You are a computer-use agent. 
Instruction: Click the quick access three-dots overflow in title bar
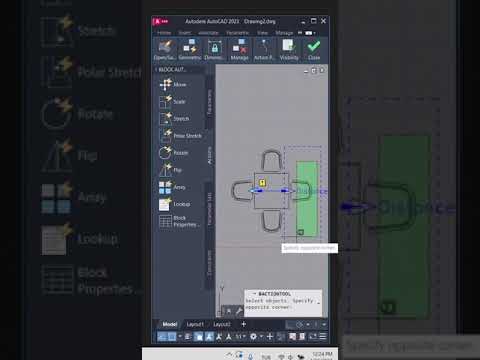click(165, 22)
